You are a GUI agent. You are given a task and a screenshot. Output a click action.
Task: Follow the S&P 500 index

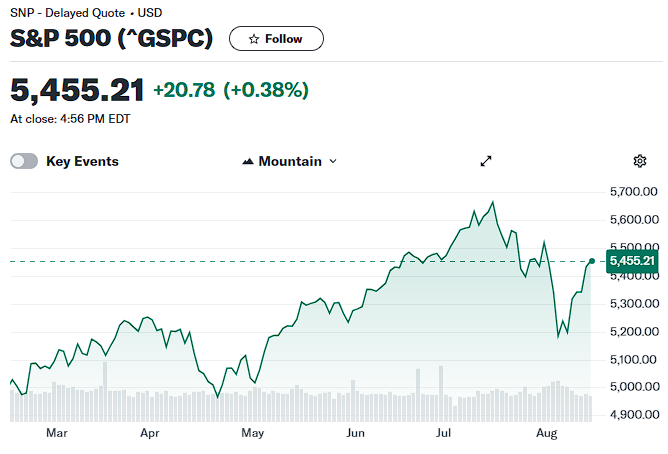point(276,39)
